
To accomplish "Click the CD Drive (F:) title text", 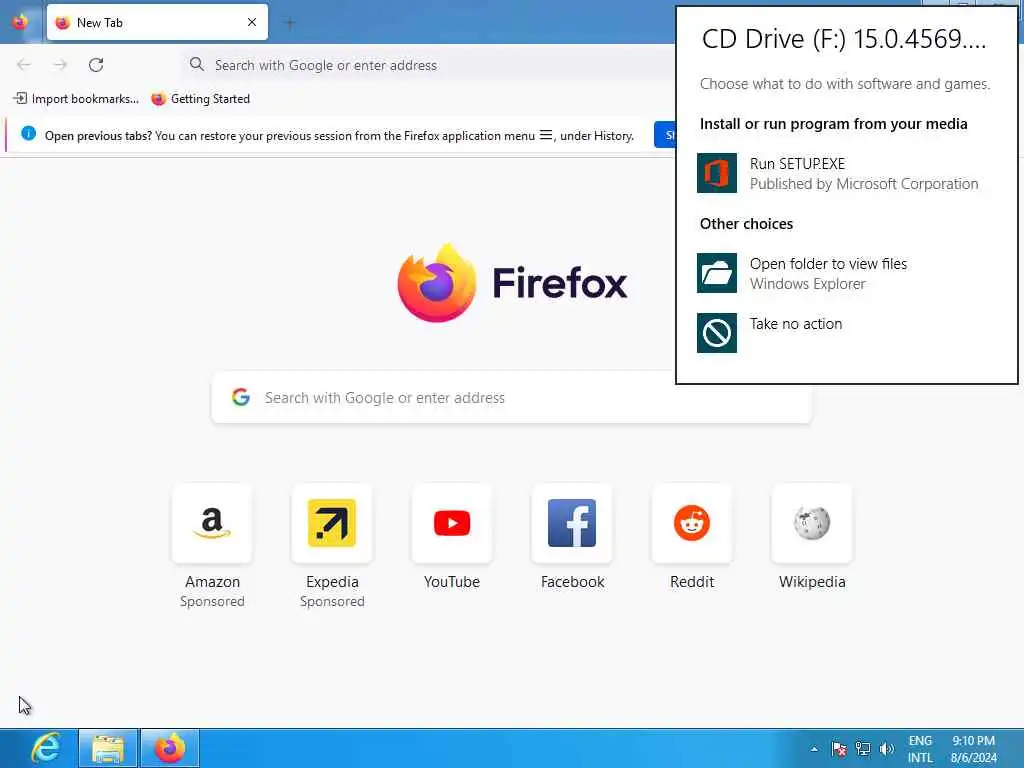I will pyautogui.click(x=844, y=39).
